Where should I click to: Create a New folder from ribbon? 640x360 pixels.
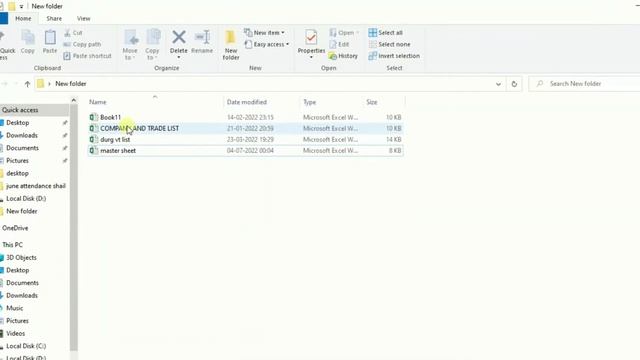[x=231, y=45]
